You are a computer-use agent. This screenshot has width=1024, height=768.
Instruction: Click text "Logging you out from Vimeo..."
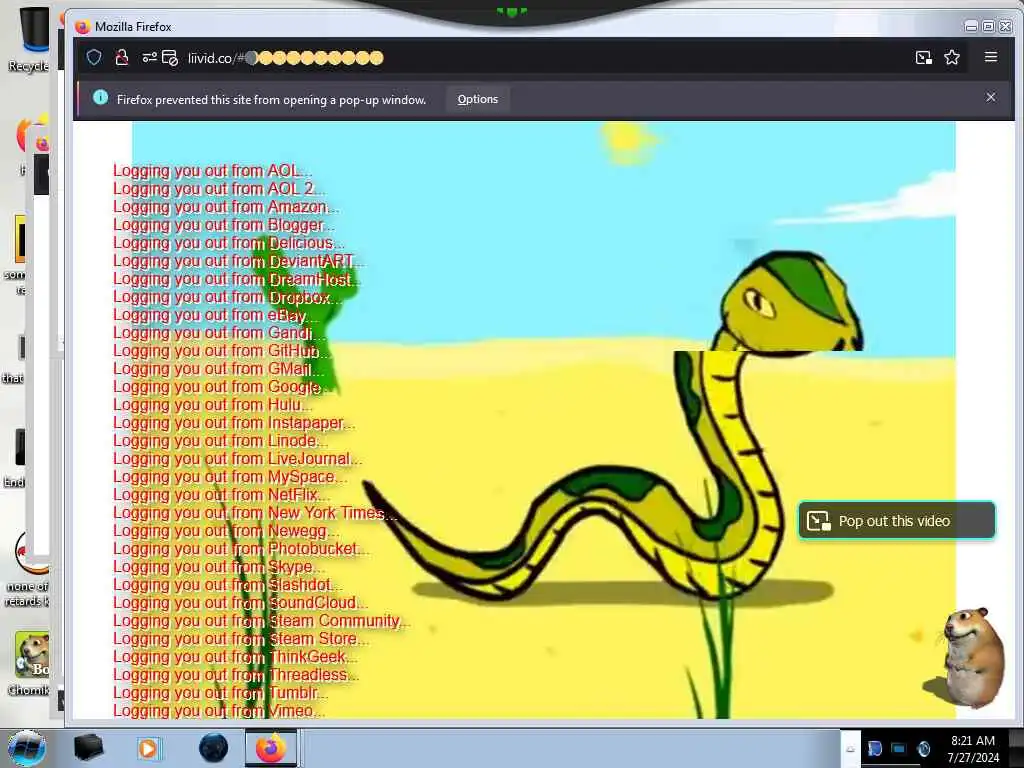219,711
